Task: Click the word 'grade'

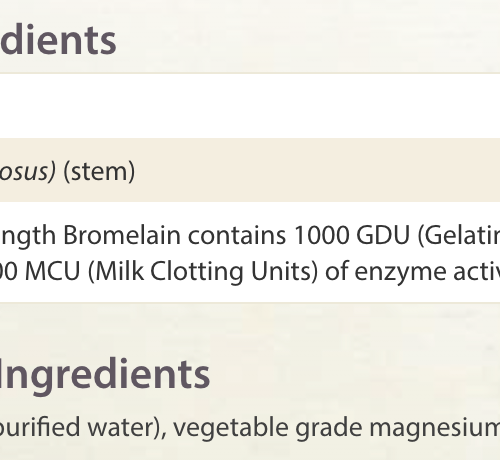Action: pos(329,429)
